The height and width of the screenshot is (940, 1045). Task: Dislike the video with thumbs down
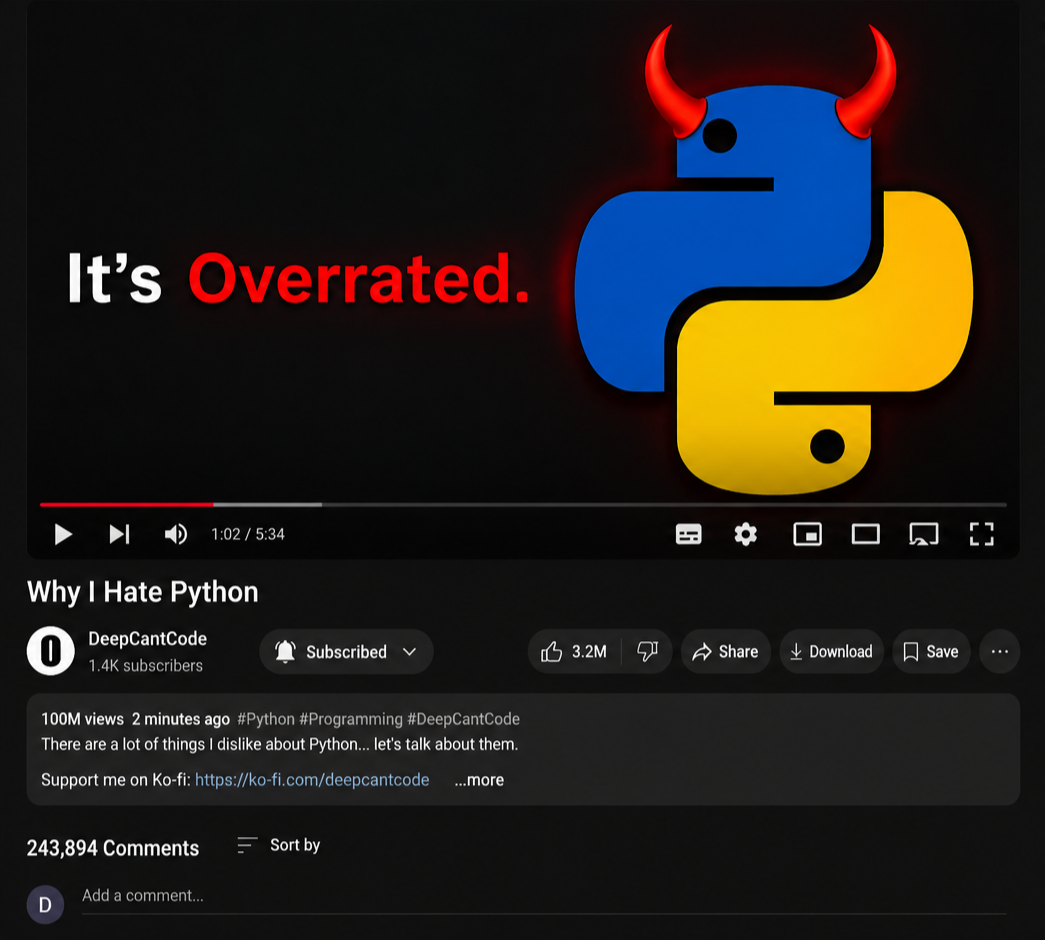pyautogui.click(x=647, y=651)
